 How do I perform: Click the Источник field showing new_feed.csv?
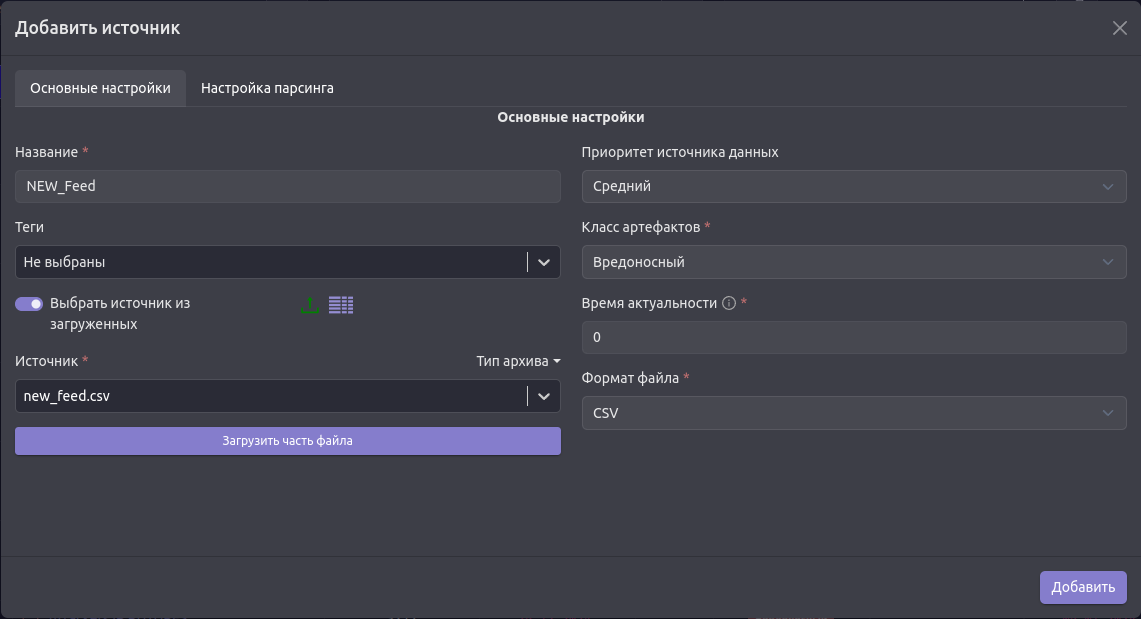(270, 396)
